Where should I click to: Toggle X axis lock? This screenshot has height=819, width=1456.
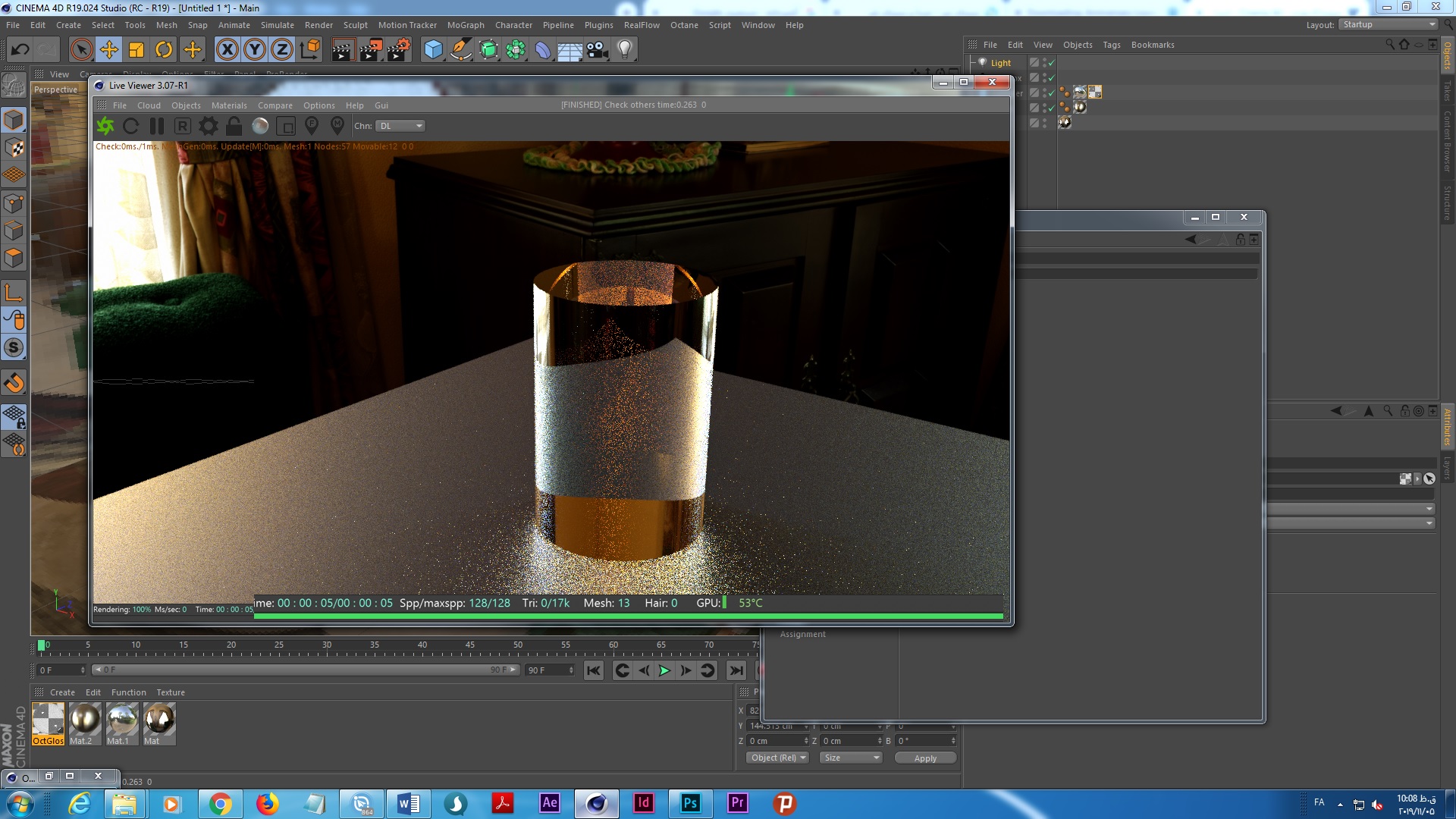pos(227,50)
